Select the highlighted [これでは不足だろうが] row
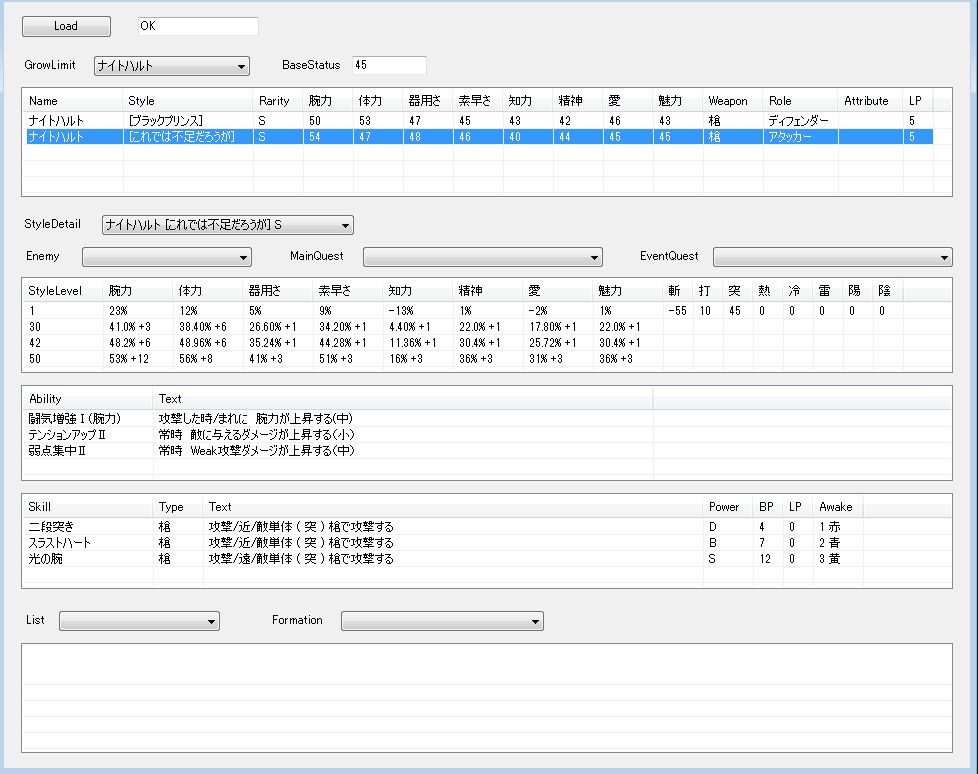The image size is (978, 774). pos(480,137)
